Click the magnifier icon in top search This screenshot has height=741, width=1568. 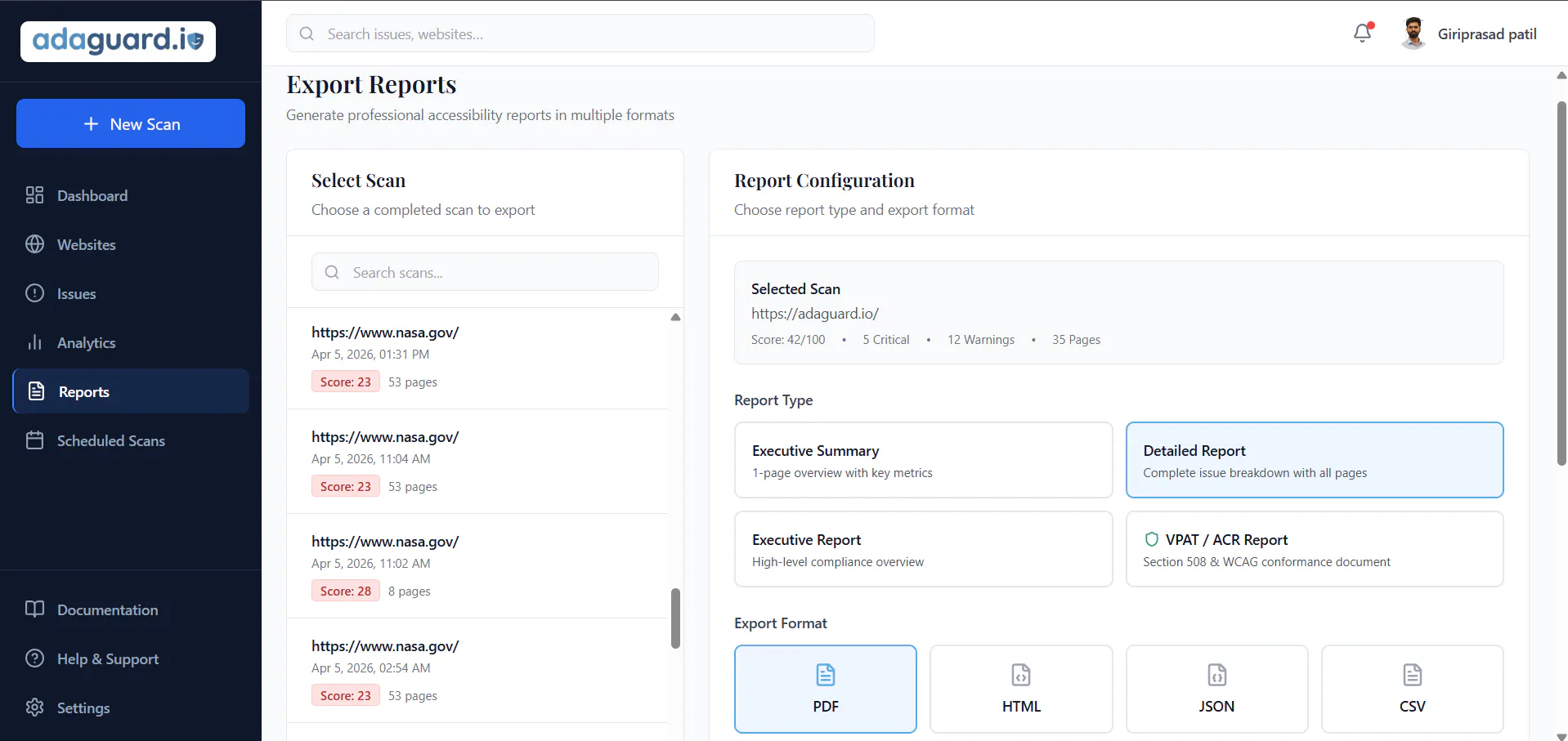click(x=307, y=33)
